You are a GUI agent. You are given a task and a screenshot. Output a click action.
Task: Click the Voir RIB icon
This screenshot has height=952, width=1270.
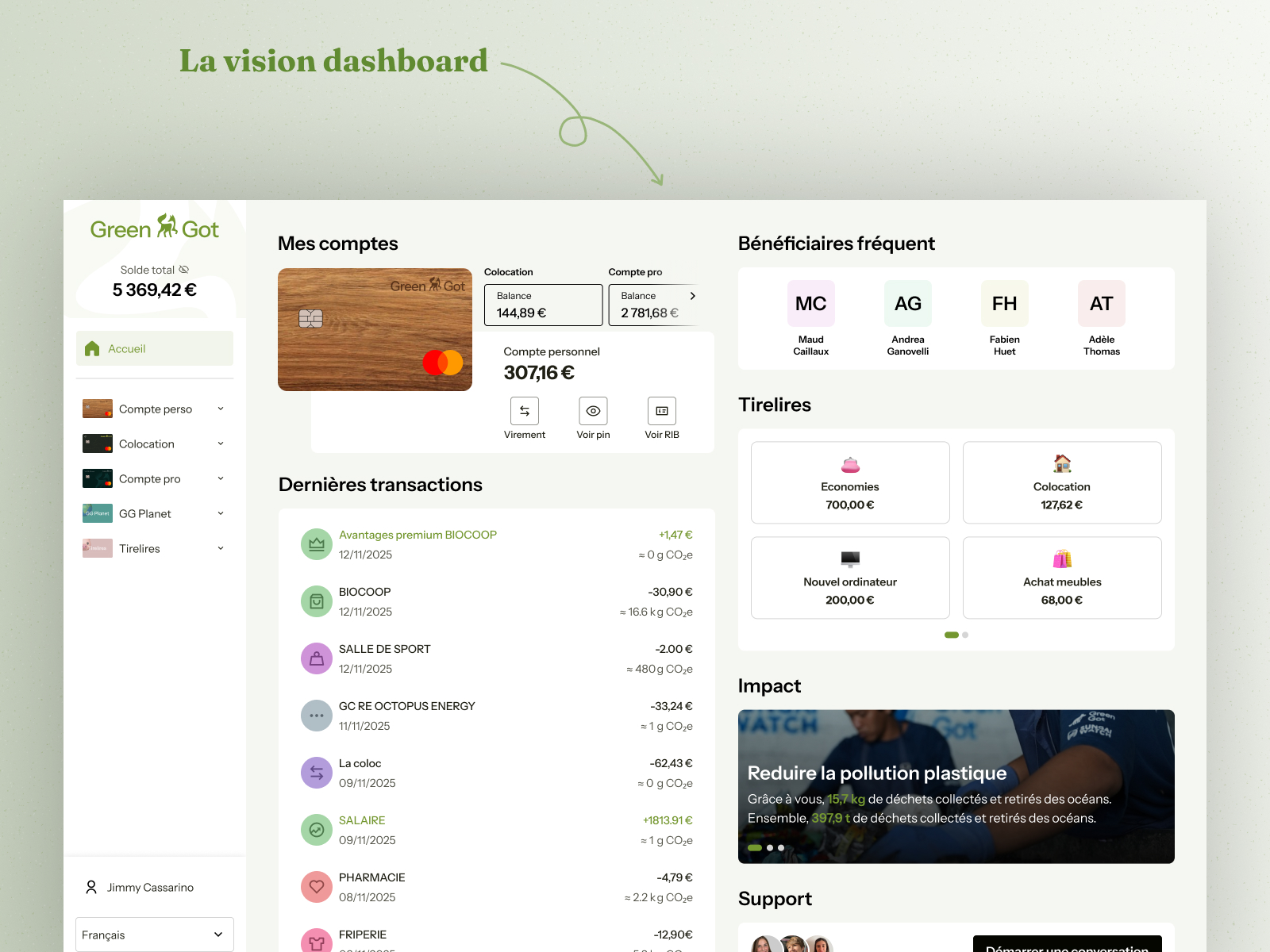[x=662, y=411]
